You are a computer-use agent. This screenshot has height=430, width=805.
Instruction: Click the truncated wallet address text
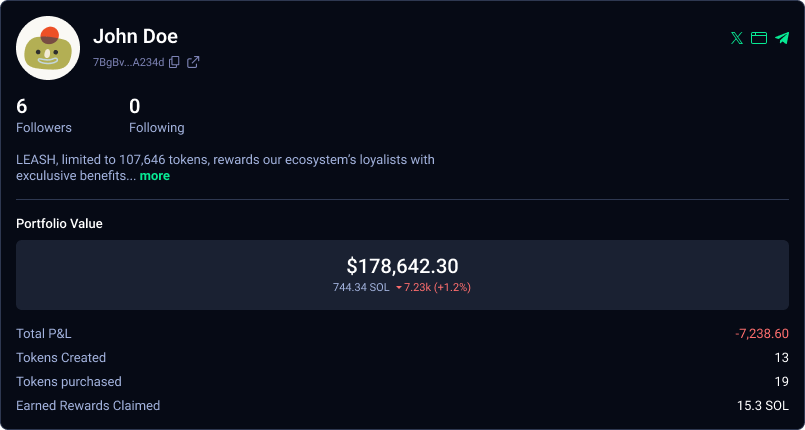128,62
